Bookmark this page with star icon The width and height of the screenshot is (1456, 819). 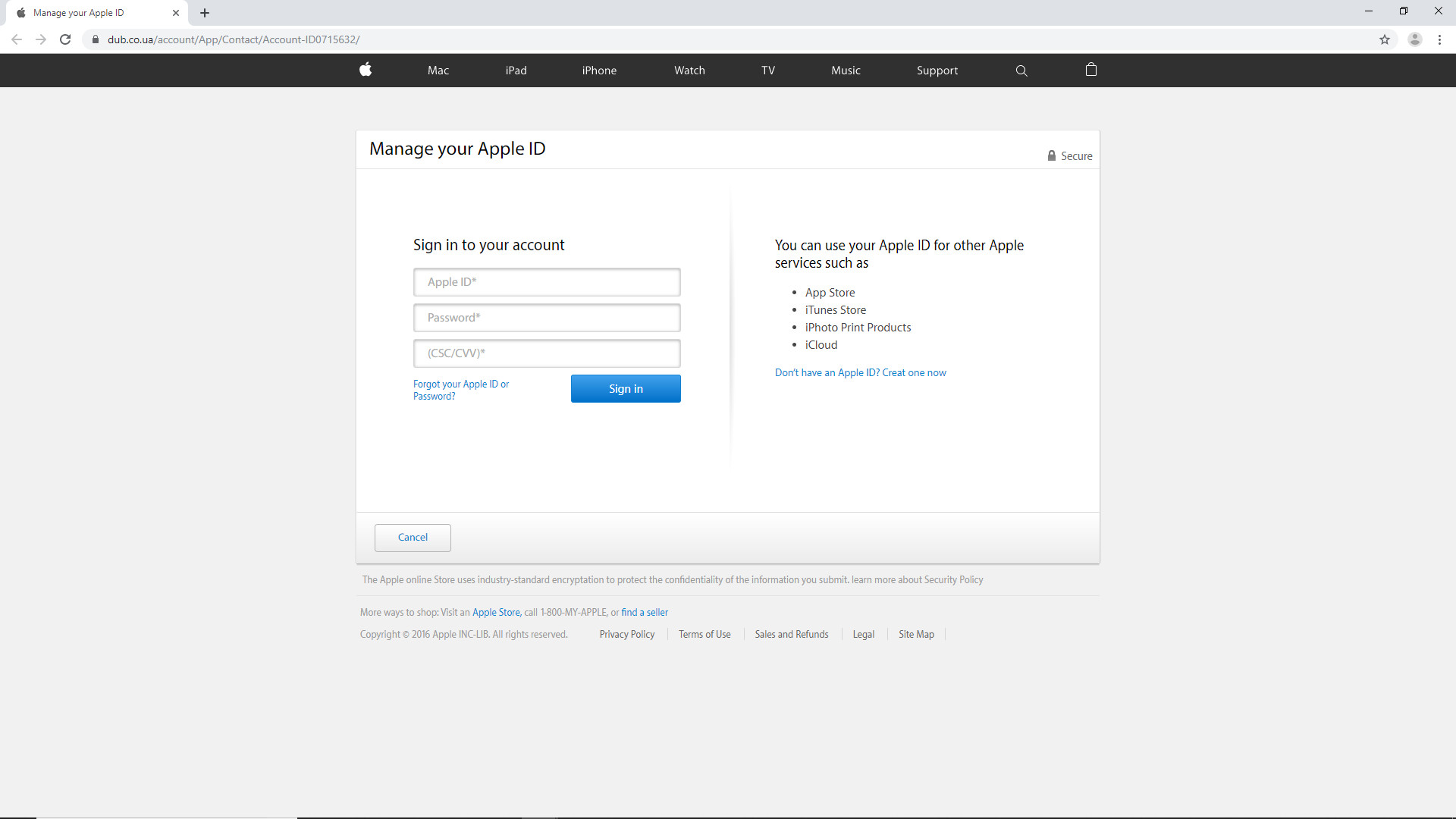point(1385,39)
